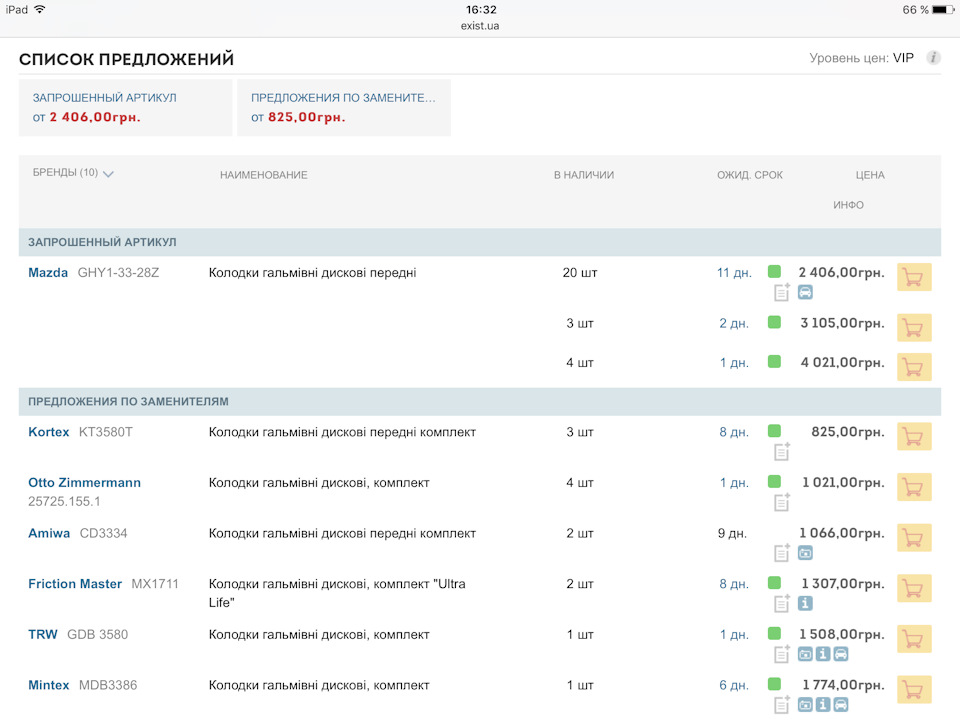Select the Предложения по замените… tab

(343, 107)
